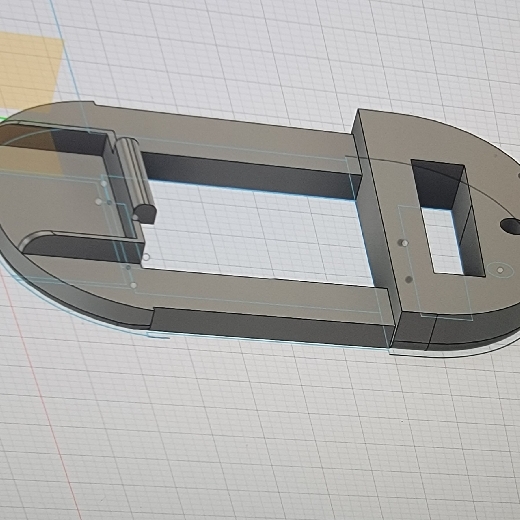Click the upper sketch point on raised block face
Image resolution: width=520 pixels, height=520 pixels.
(404, 243)
